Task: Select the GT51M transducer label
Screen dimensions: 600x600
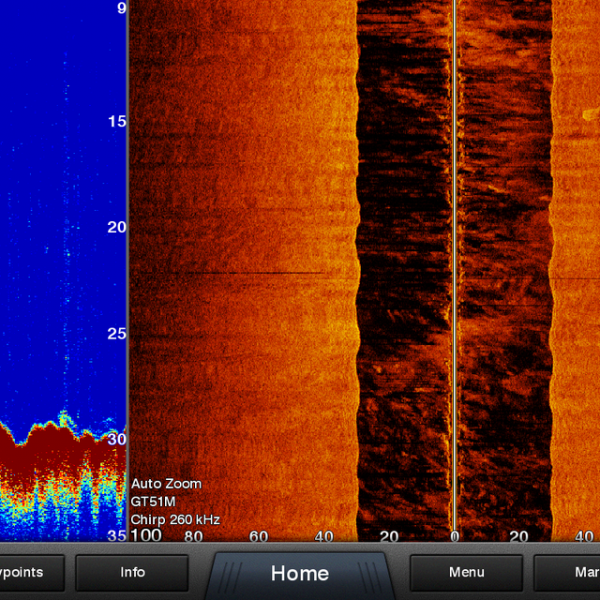Action: click(152, 502)
